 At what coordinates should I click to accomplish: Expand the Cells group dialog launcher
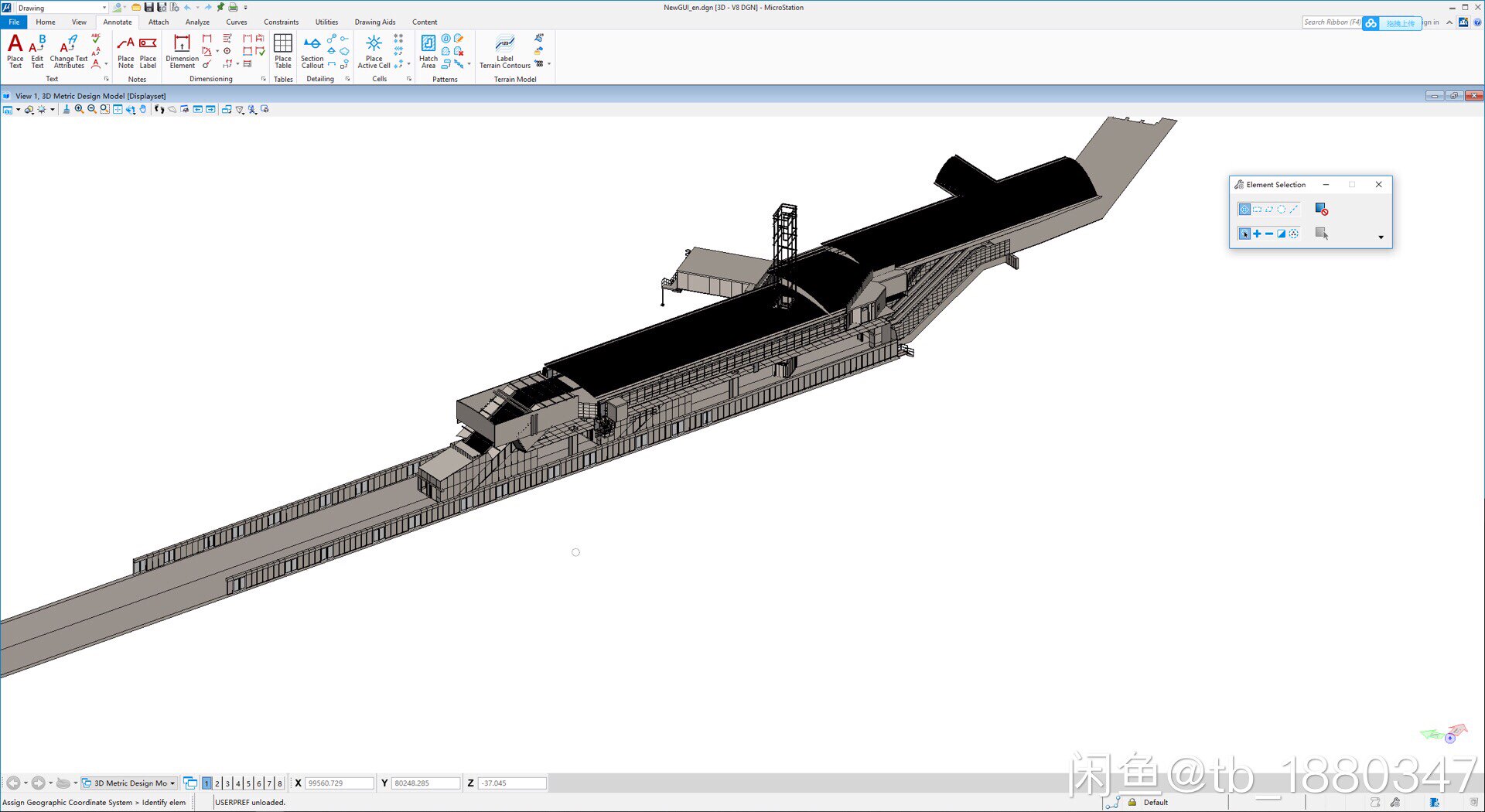[409, 79]
